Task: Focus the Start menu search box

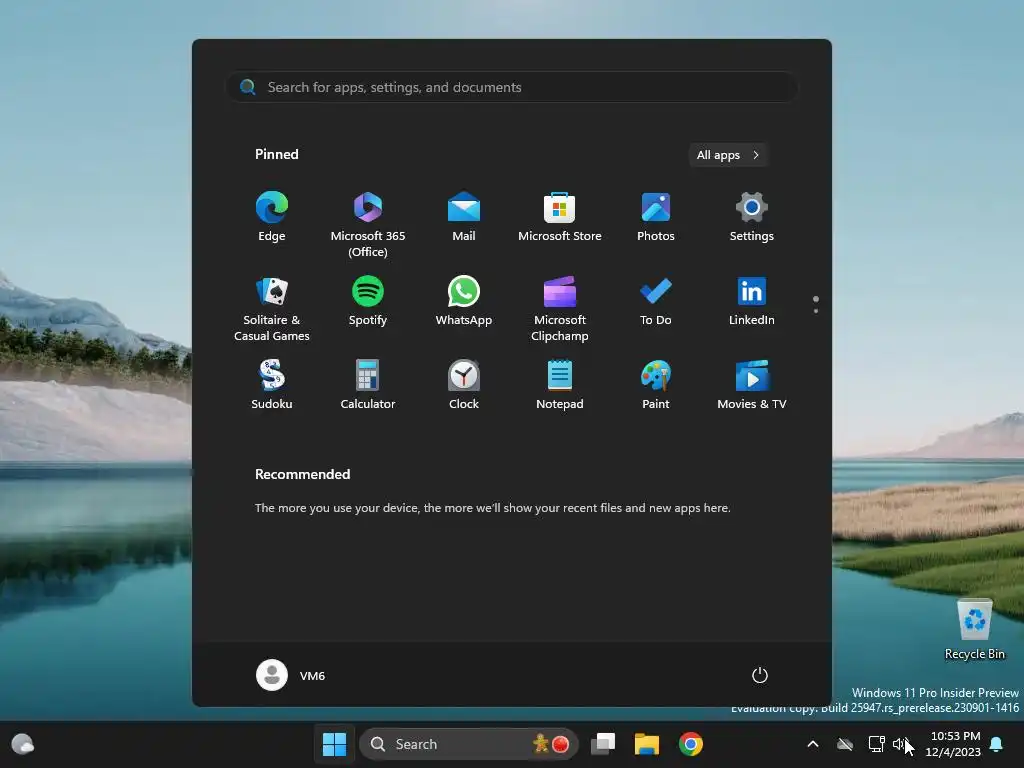Action: click(x=512, y=87)
